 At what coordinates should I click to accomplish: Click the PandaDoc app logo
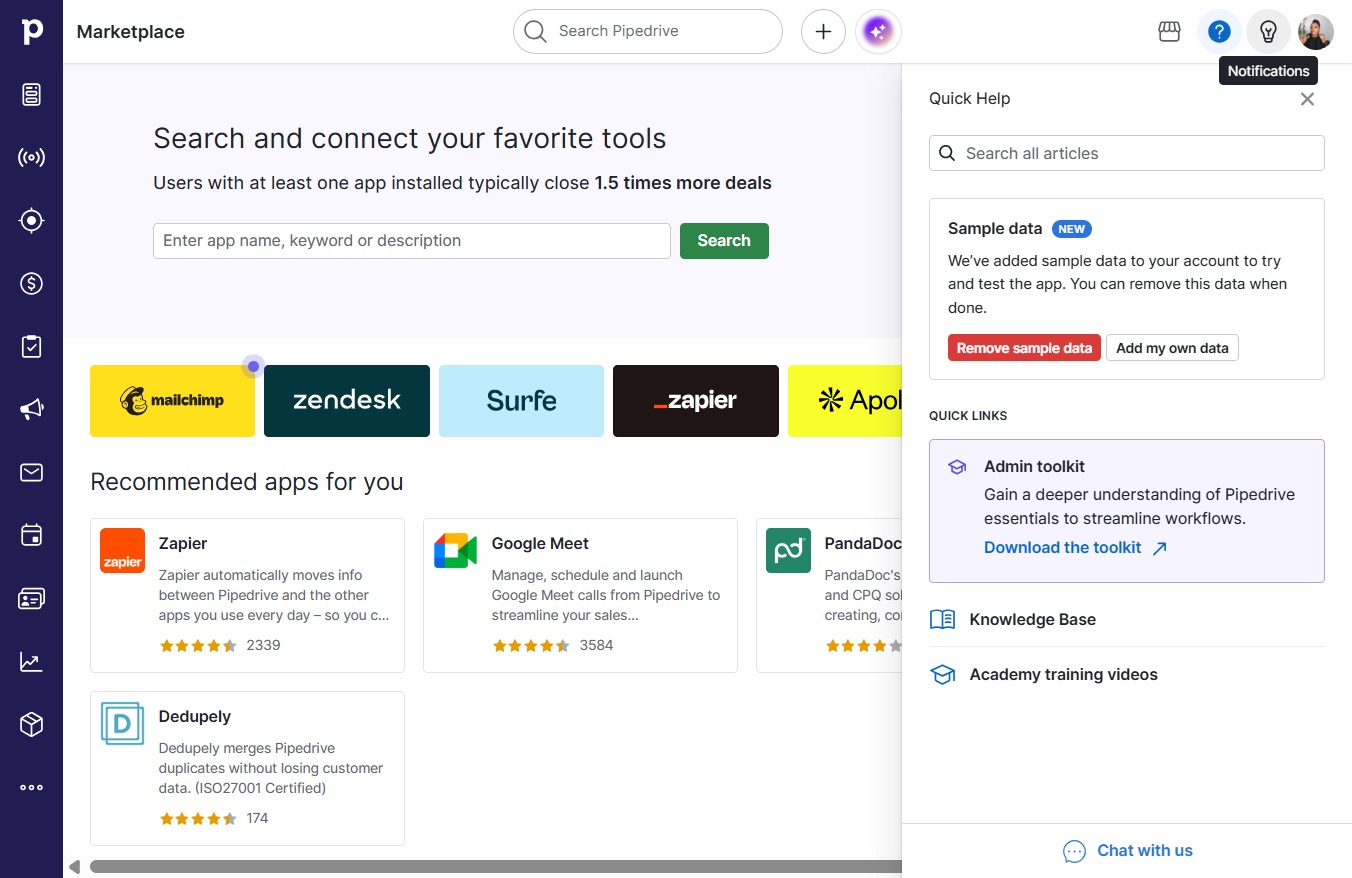789,551
